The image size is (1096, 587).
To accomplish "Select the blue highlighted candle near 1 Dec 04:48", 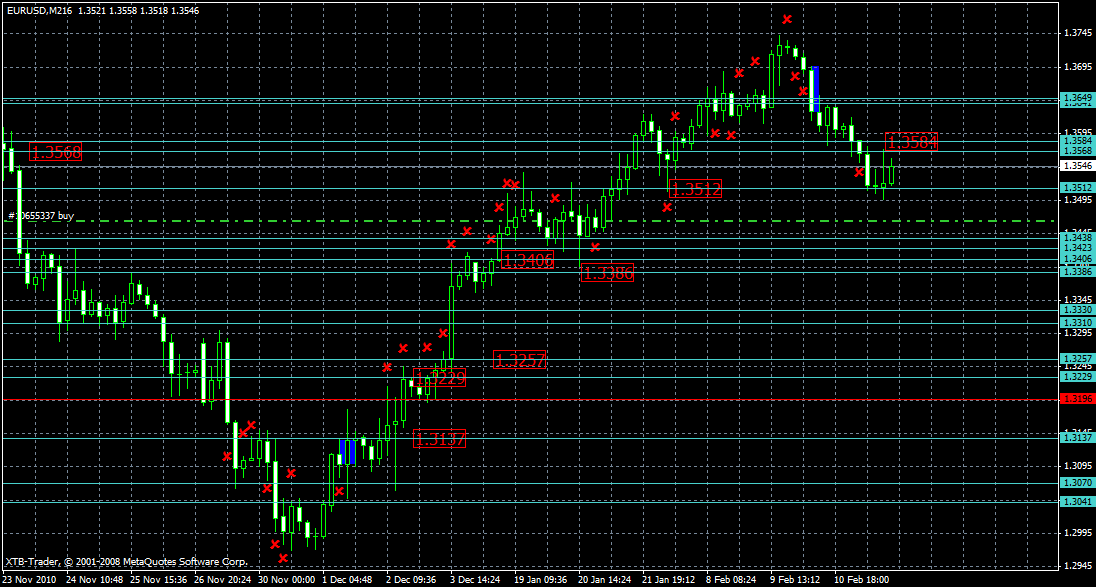I will click(x=348, y=450).
